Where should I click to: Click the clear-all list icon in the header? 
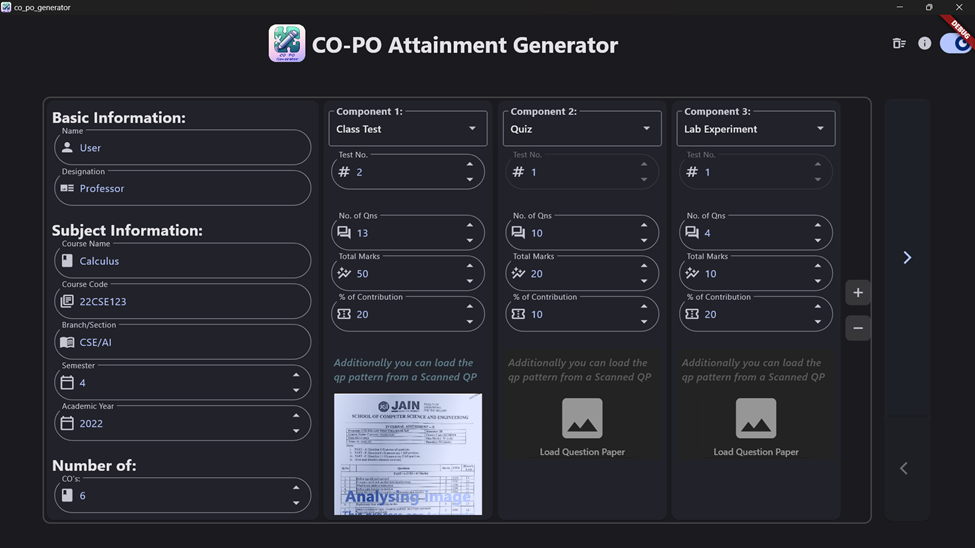(x=899, y=43)
